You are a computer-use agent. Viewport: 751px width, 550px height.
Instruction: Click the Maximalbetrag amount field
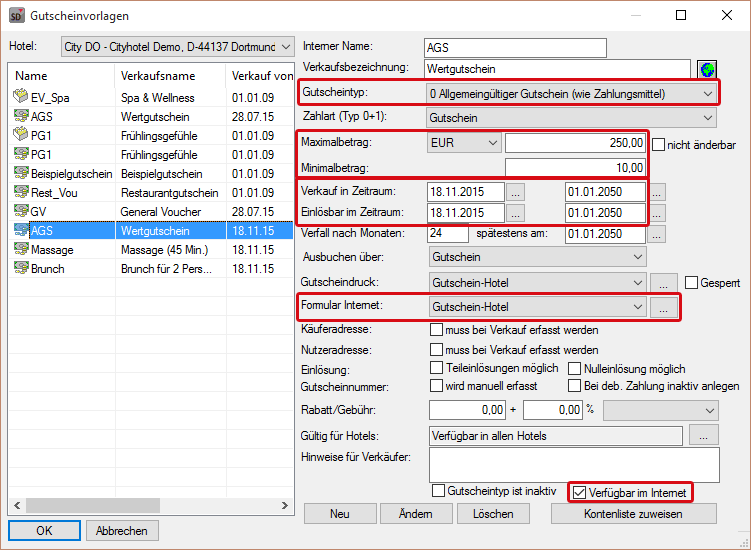(x=575, y=143)
